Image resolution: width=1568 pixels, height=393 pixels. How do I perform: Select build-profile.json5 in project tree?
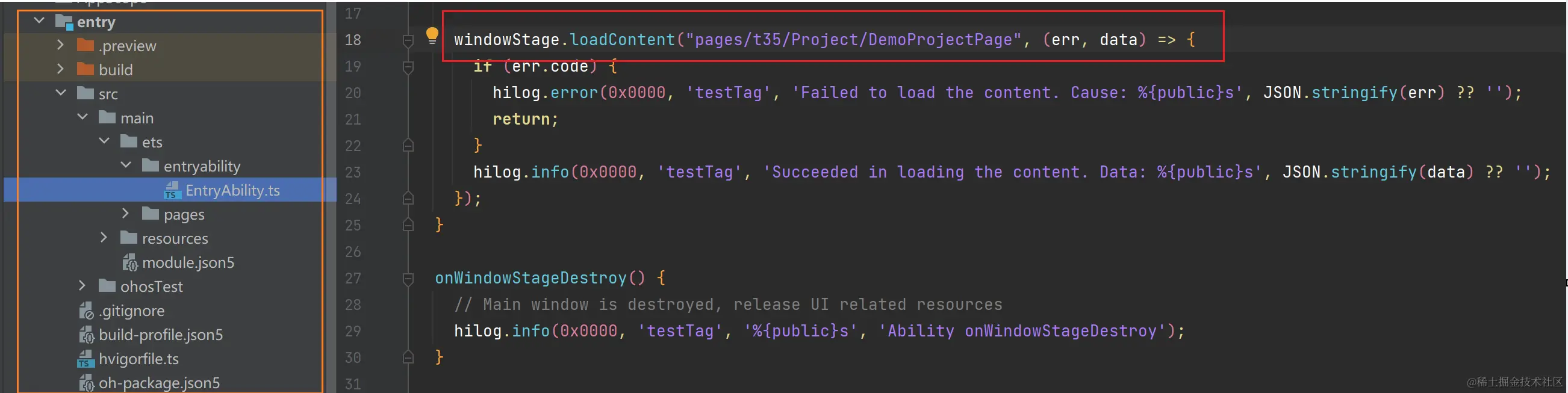(160, 335)
